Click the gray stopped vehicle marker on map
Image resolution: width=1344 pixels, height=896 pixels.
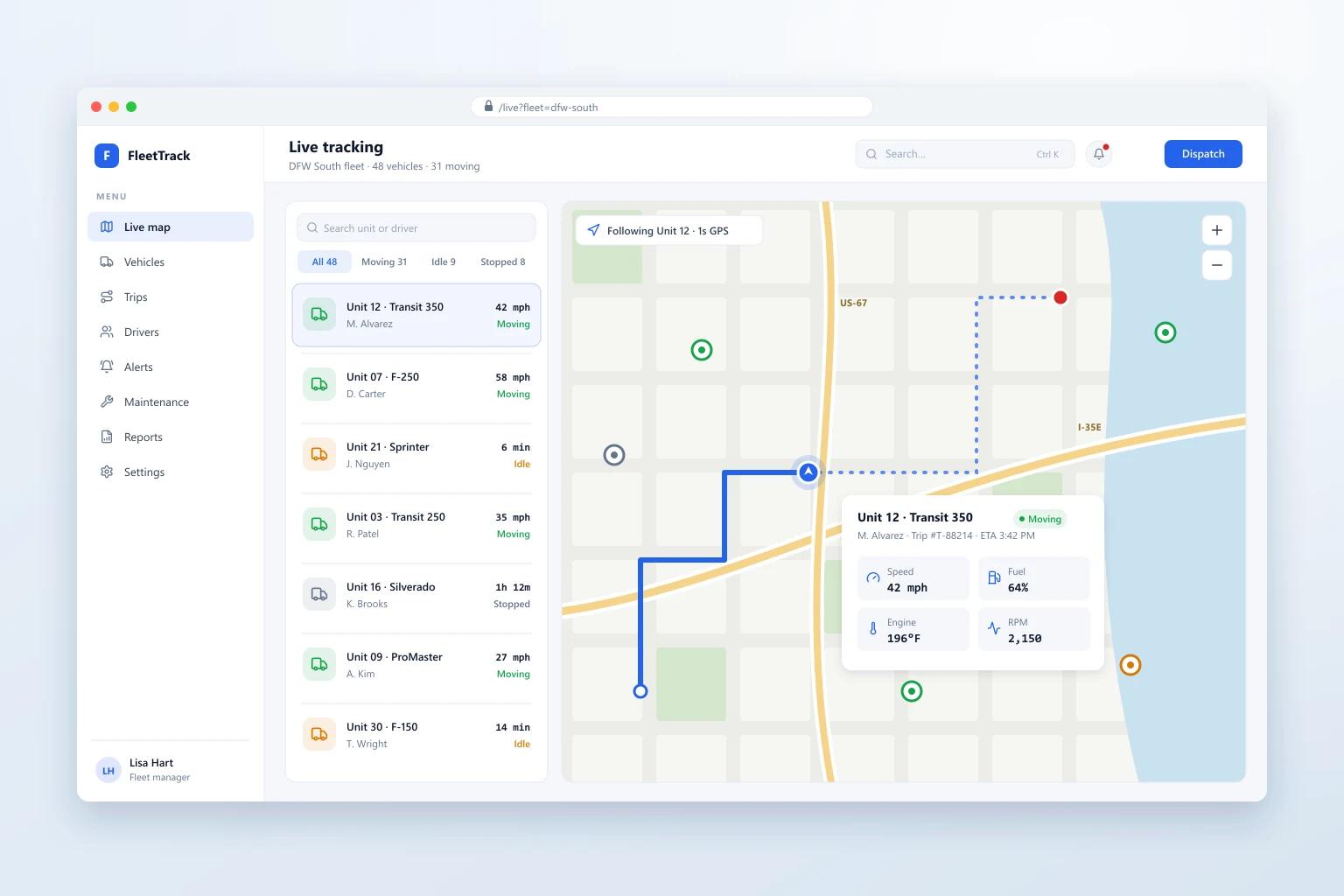pos(614,455)
